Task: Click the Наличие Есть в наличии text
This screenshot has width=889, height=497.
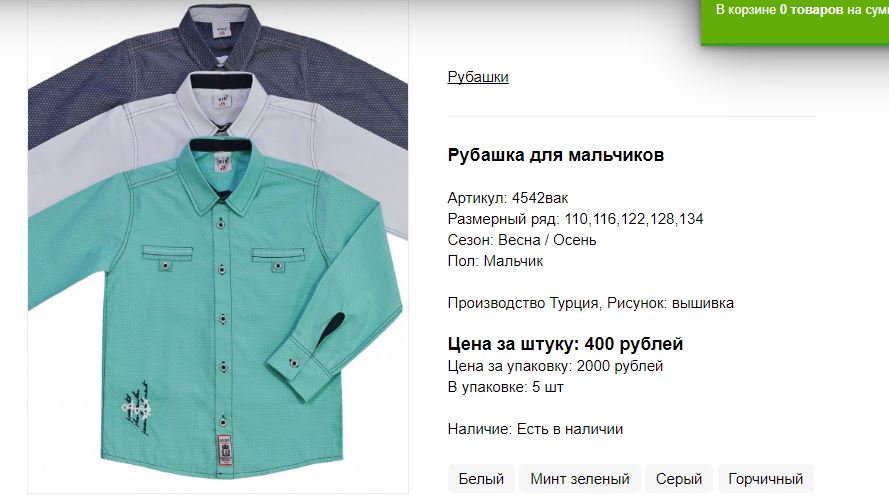Action: point(535,429)
